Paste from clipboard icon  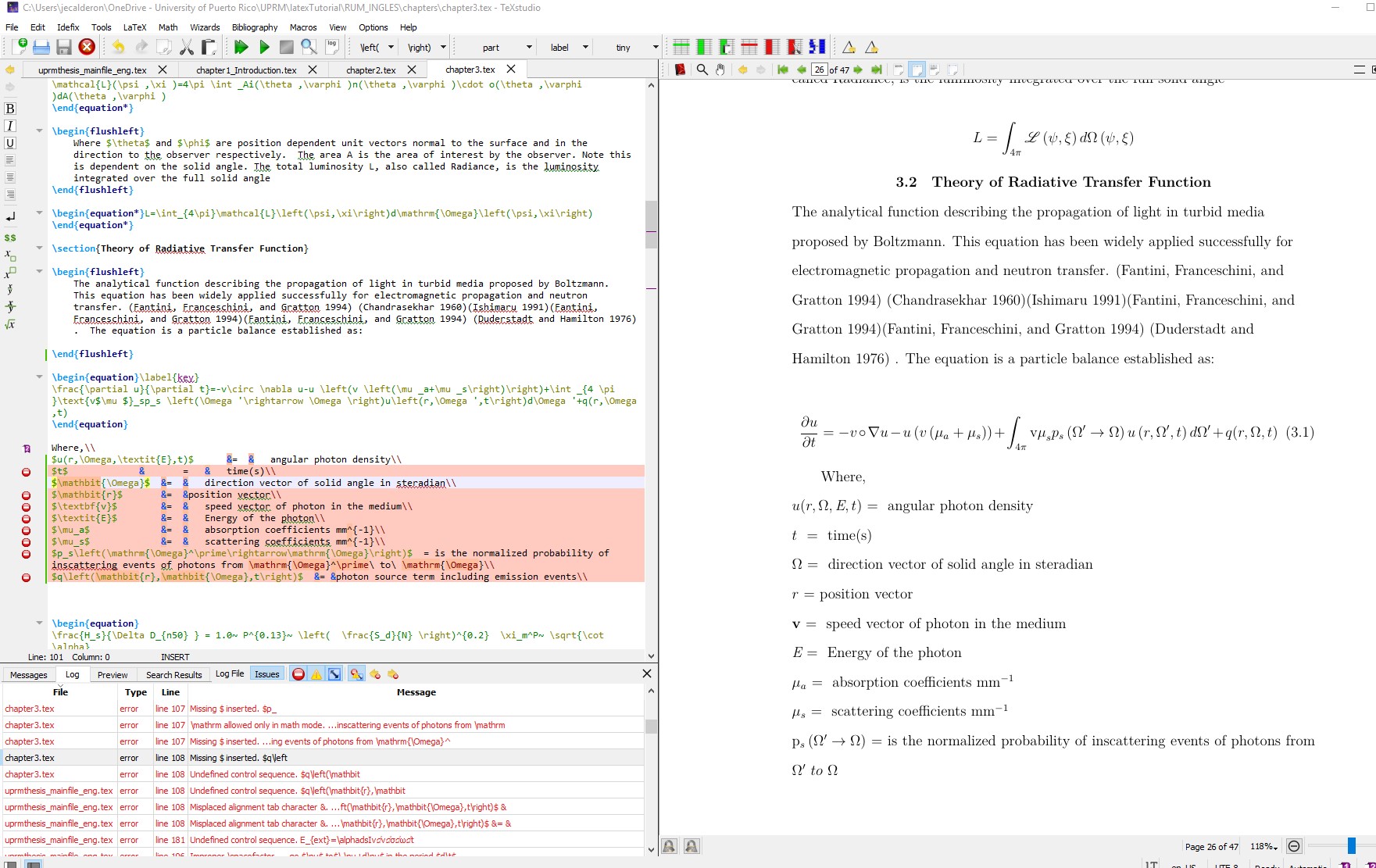(x=208, y=47)
